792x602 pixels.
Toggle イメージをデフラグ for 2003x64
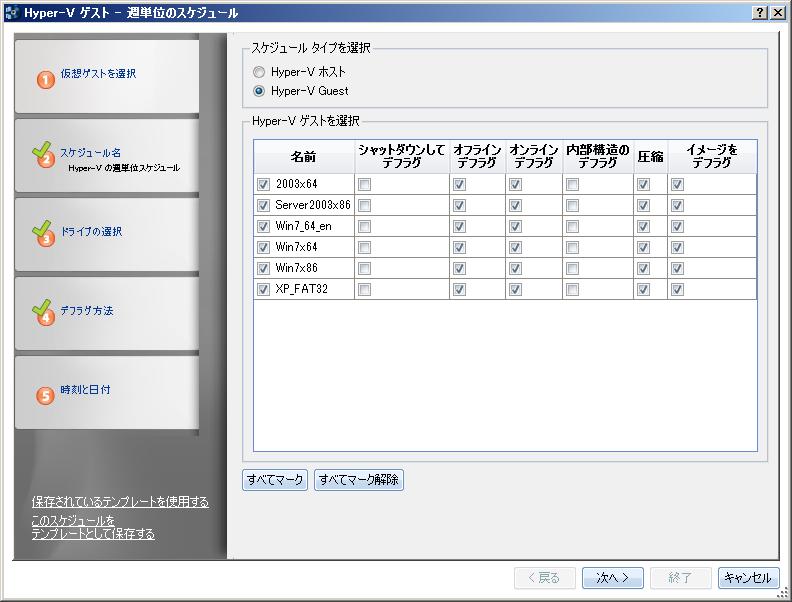pos(677,184)
